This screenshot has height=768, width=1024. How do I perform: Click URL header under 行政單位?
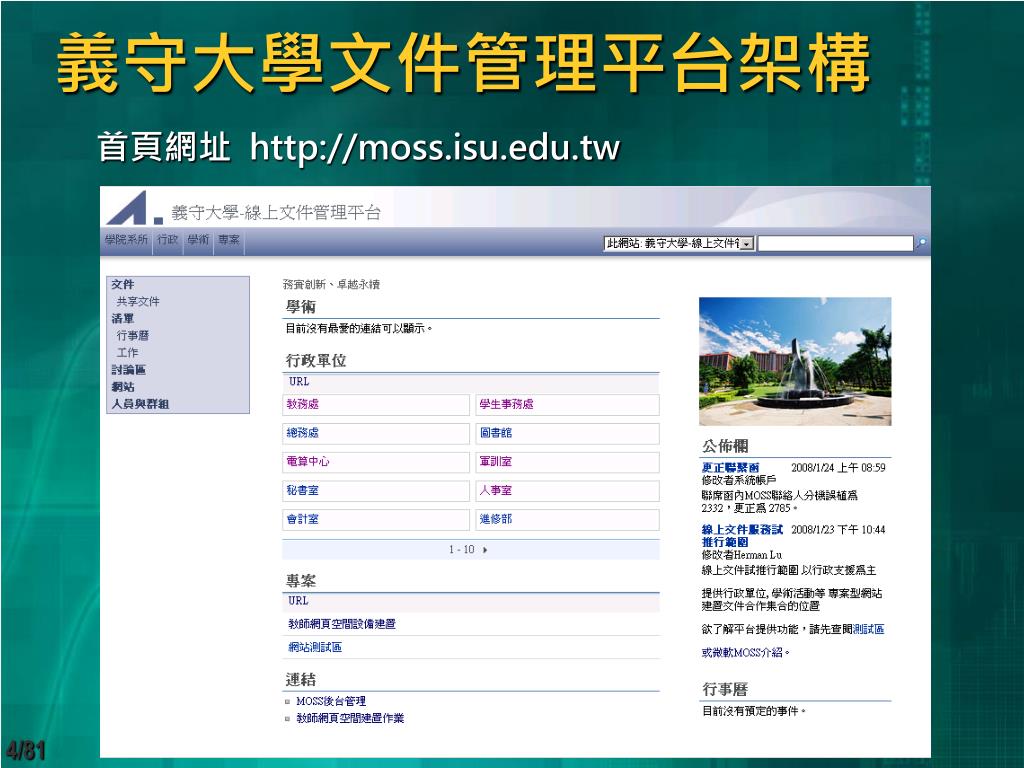[299, 381]
